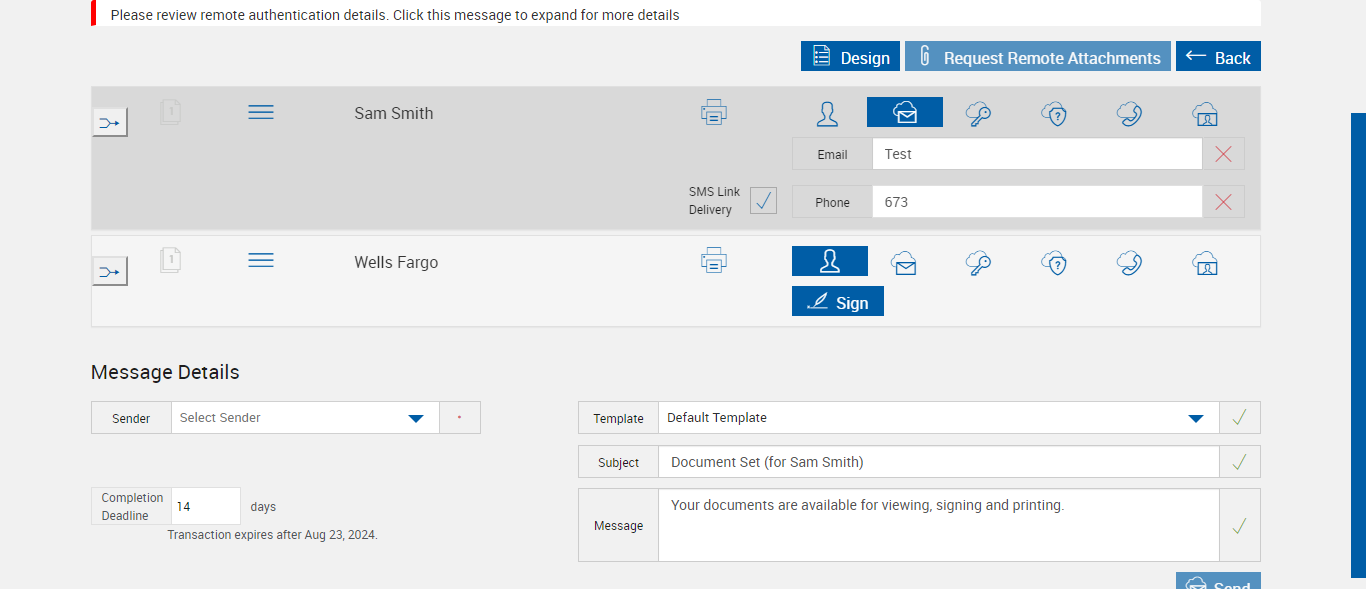Go Back using the Back button
Screen dimensions: 1366x589
coord(1218,57)
